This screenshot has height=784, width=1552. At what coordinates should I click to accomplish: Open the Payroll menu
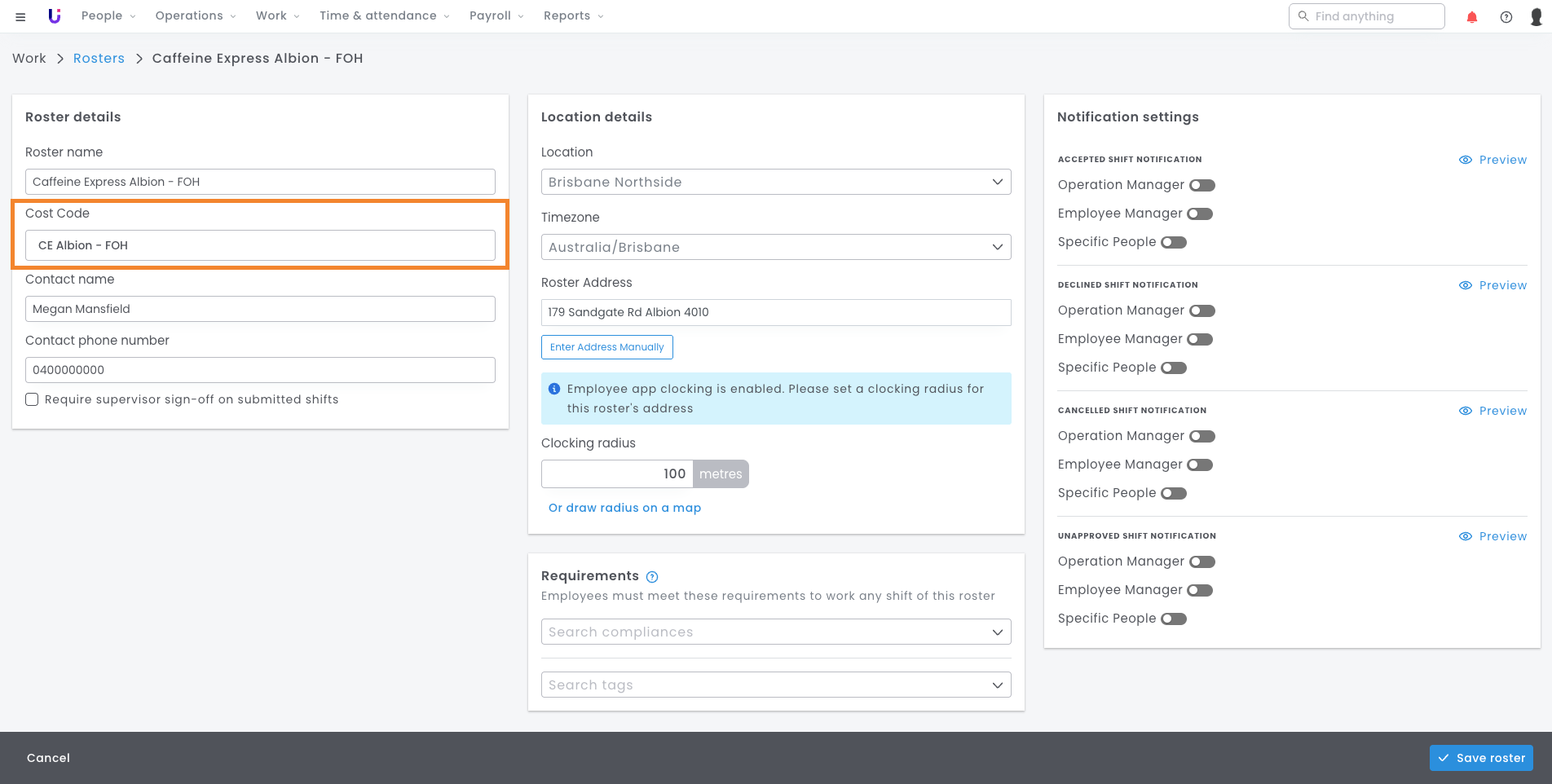coord(496,16)
